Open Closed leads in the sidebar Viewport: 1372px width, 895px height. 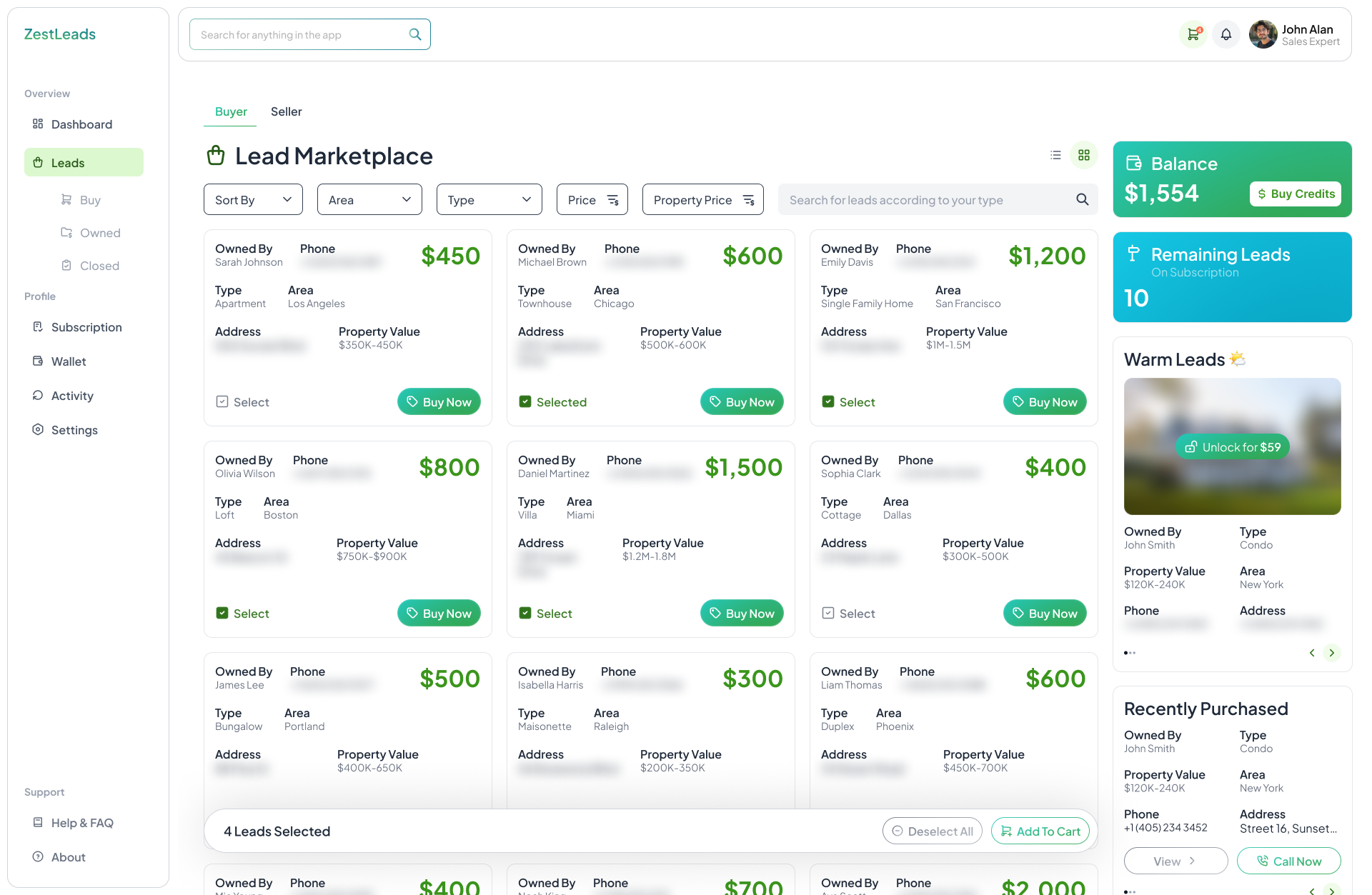(x=99, y=265)
